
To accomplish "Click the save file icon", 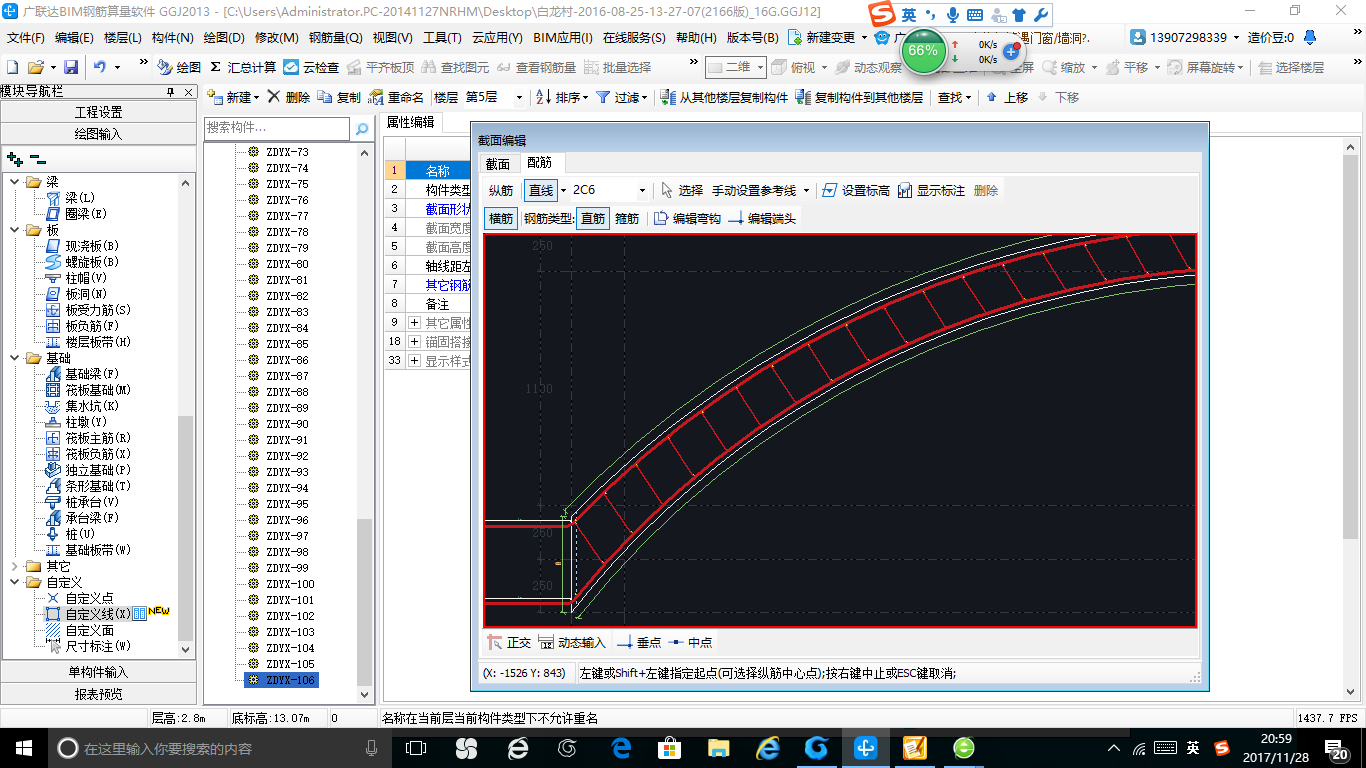I will tap(71, 67).
